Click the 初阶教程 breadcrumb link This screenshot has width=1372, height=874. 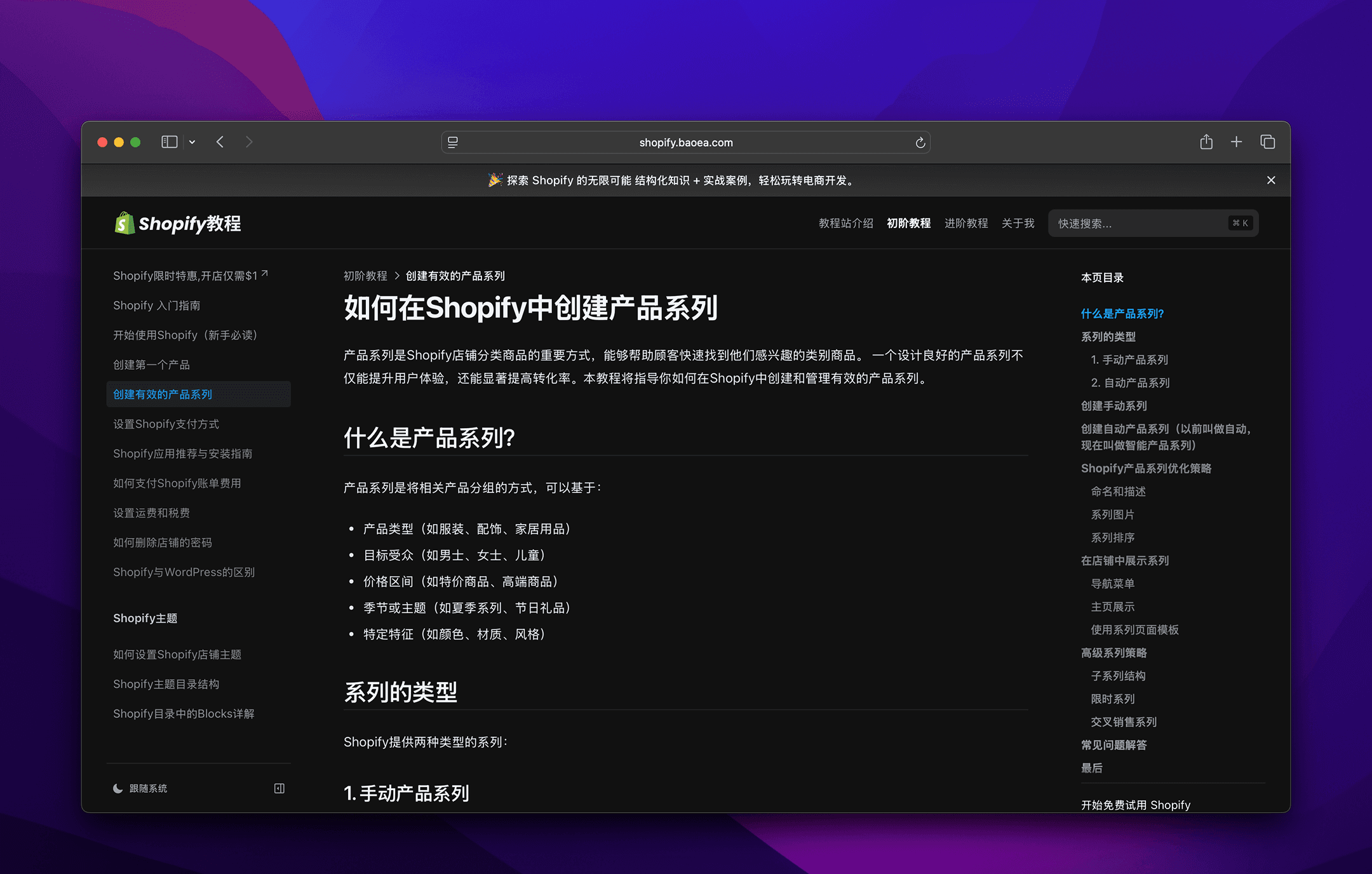tap(365, 276)
